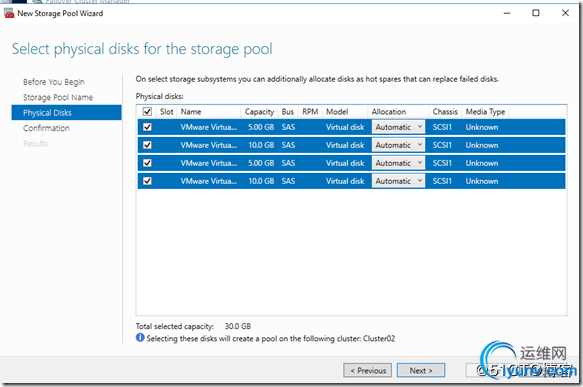Go to the Storage Pool Name step
The image size is (583, 387).
(58, 97)
